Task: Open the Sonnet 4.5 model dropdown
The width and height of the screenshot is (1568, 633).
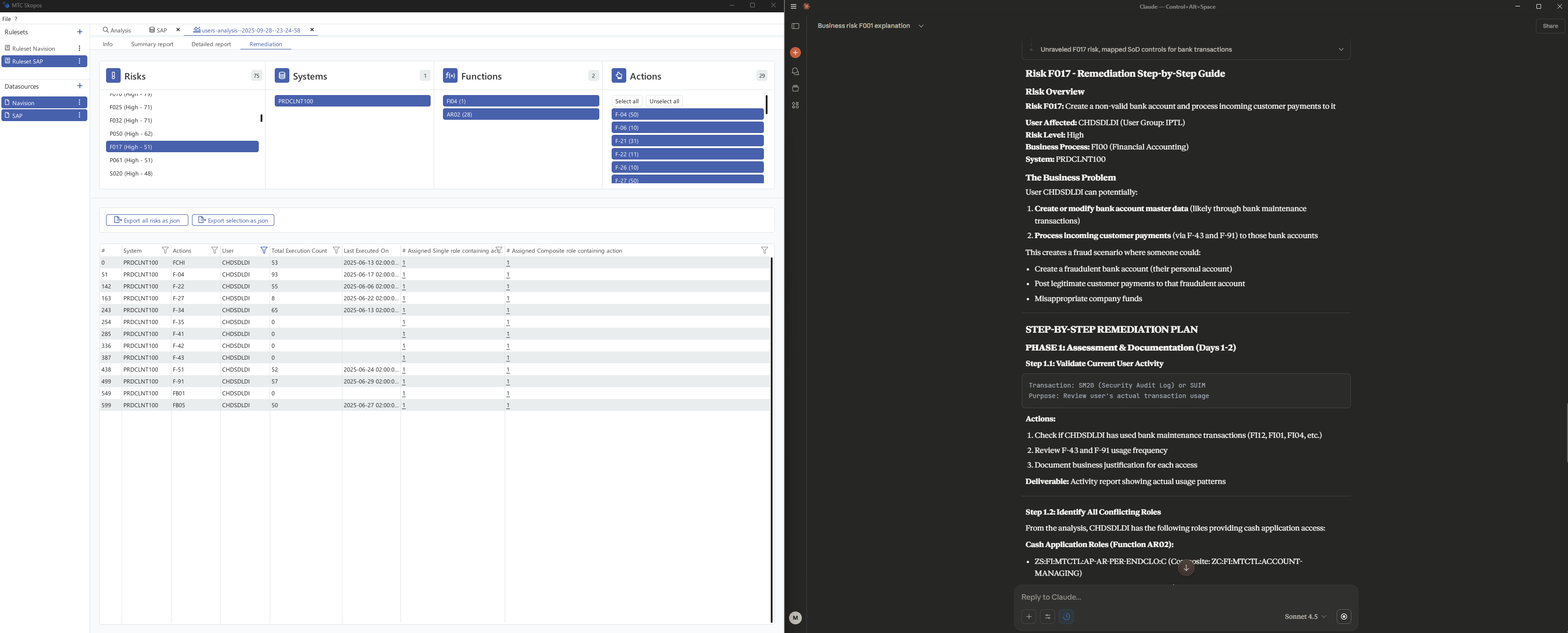Action: (x=1305, y=617)
